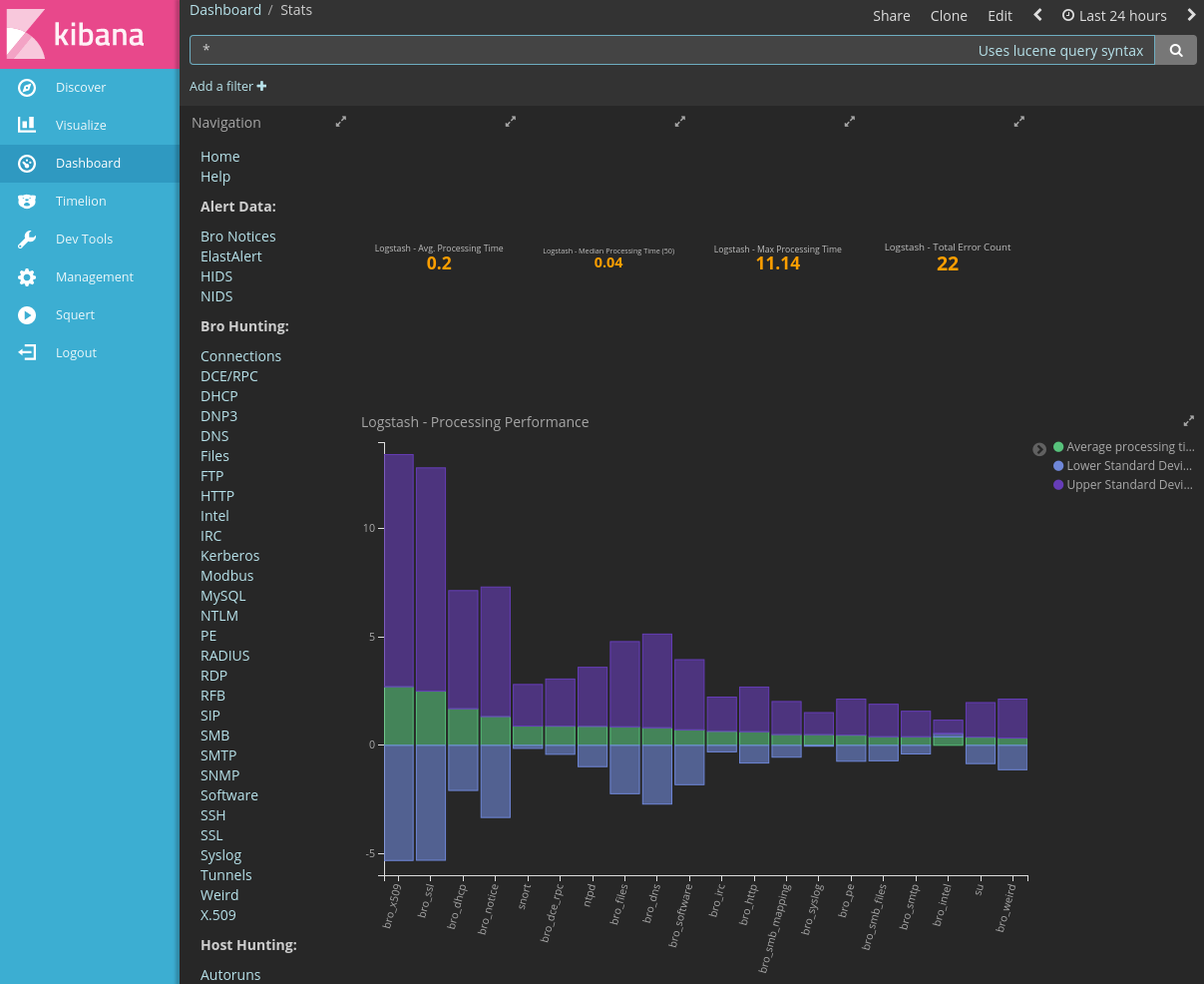The height and width of the screenshot is (984, 1204).
Task: Click the Dev Tools wrench icon
Action: (x=26, y=239)
